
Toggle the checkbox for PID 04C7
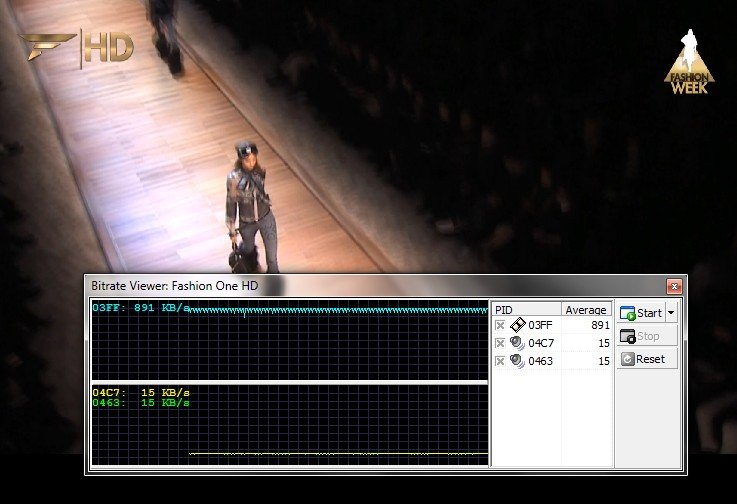[x=500, y=343]
